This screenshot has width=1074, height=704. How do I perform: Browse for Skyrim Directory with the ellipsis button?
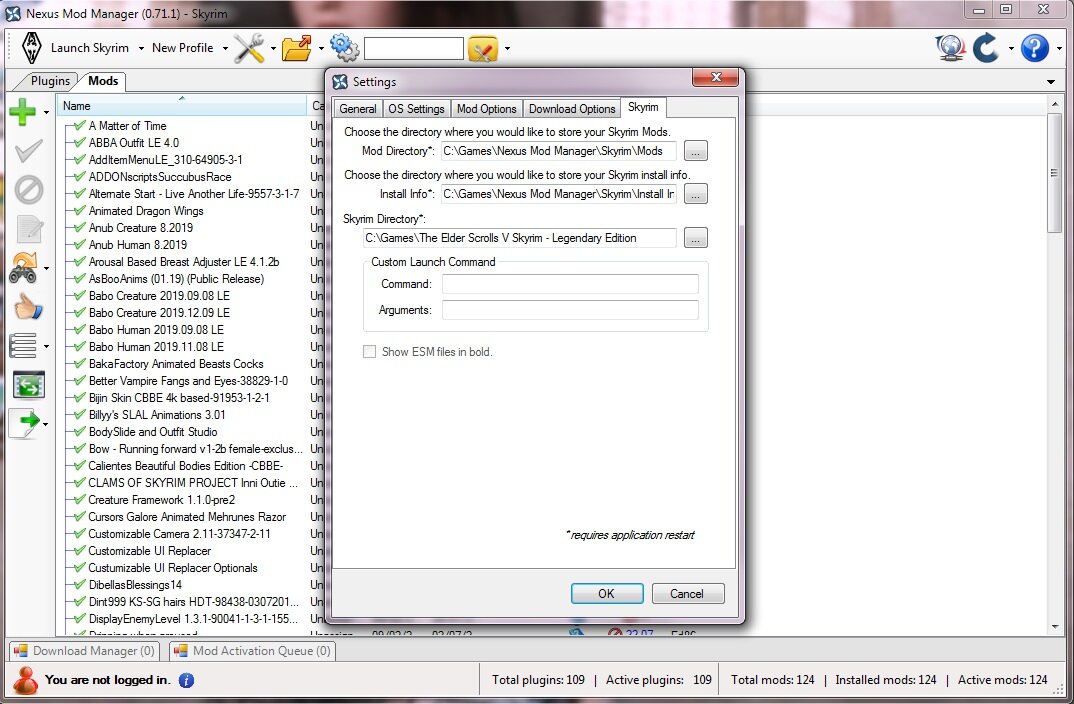tap(695, 238)
